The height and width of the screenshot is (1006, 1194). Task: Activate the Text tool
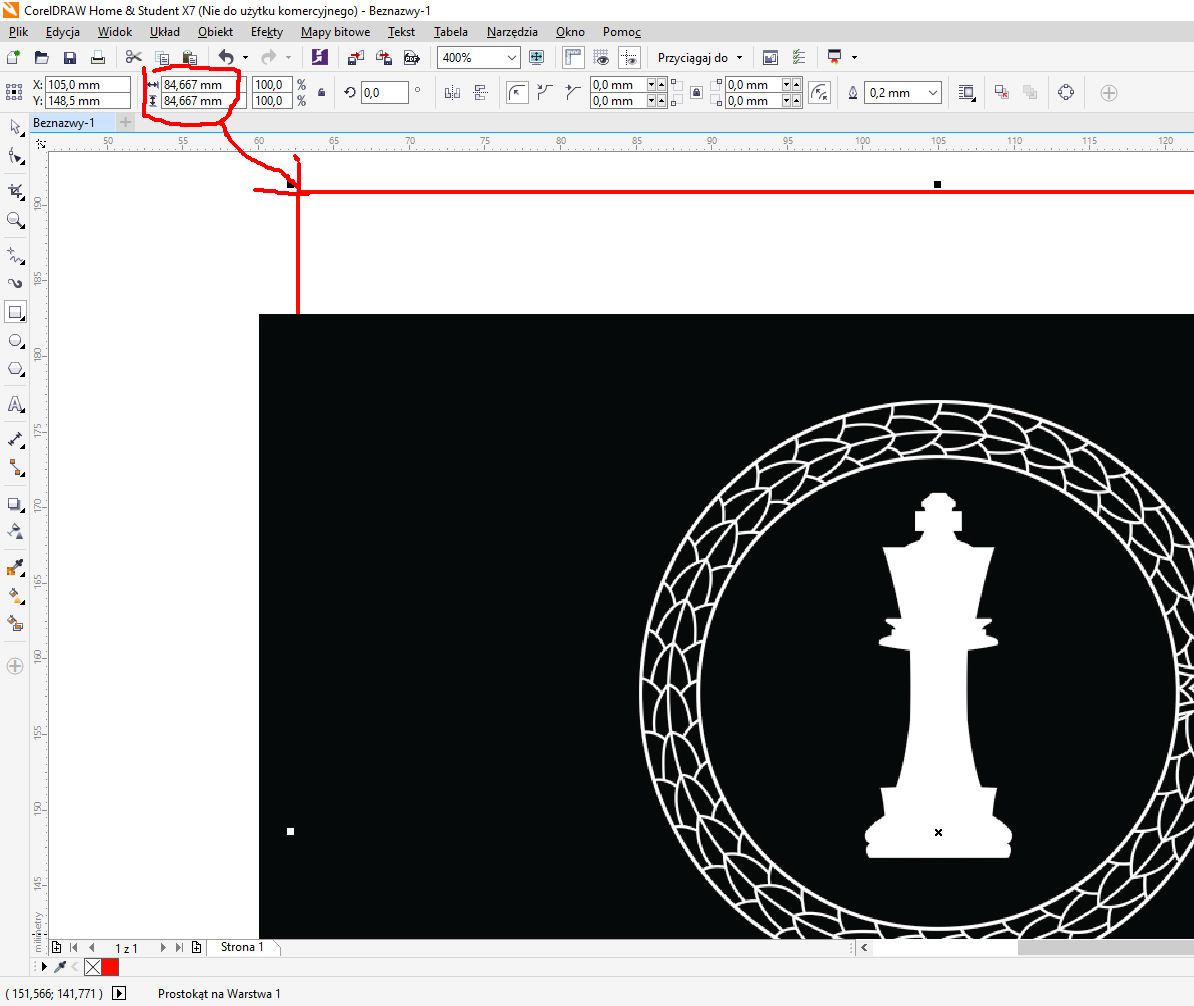coord(15,405)
